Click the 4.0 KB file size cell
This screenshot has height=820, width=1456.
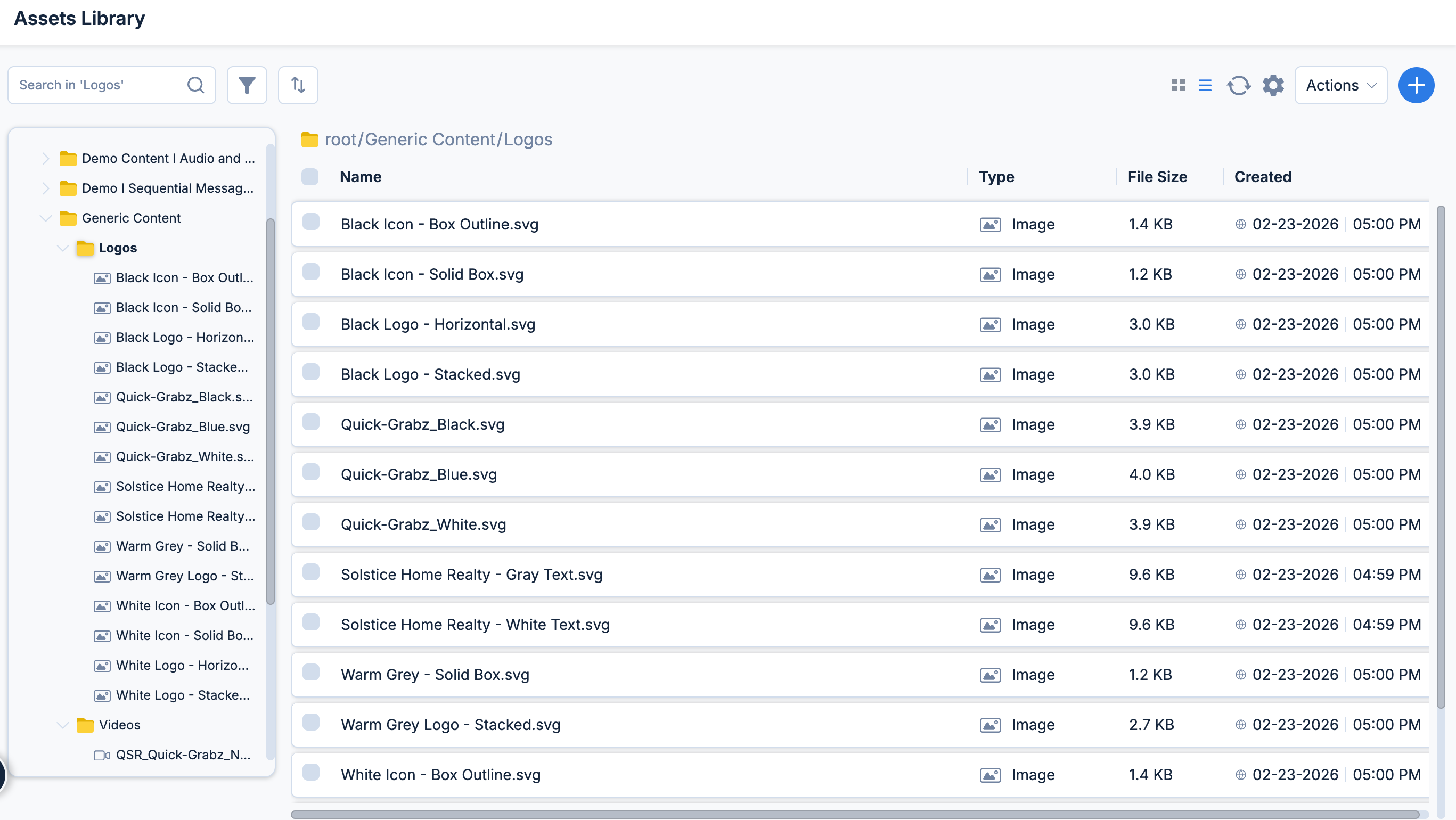pyautogui.click(x=1152, y=475)
